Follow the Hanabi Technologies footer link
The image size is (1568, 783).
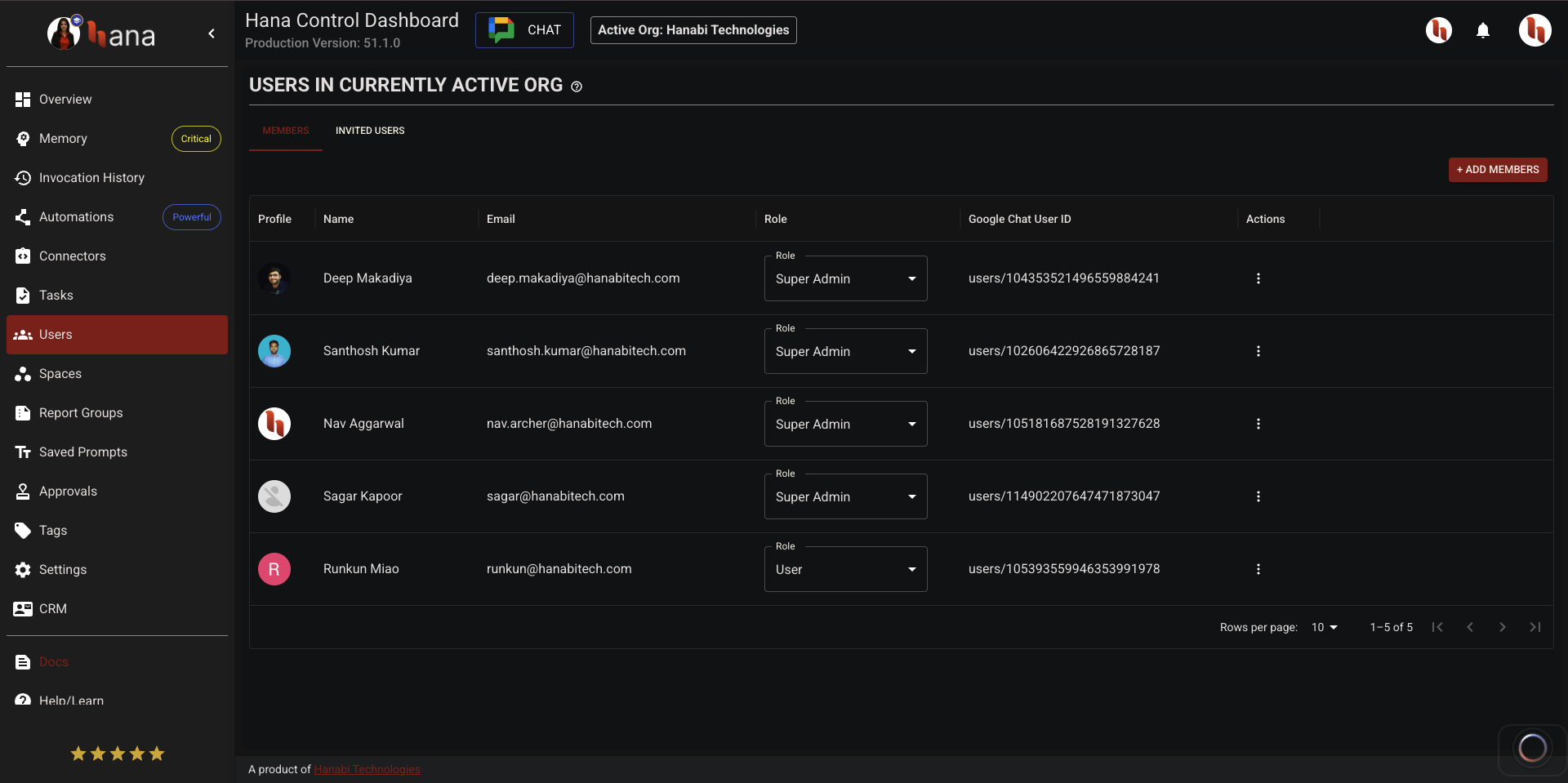367,769
